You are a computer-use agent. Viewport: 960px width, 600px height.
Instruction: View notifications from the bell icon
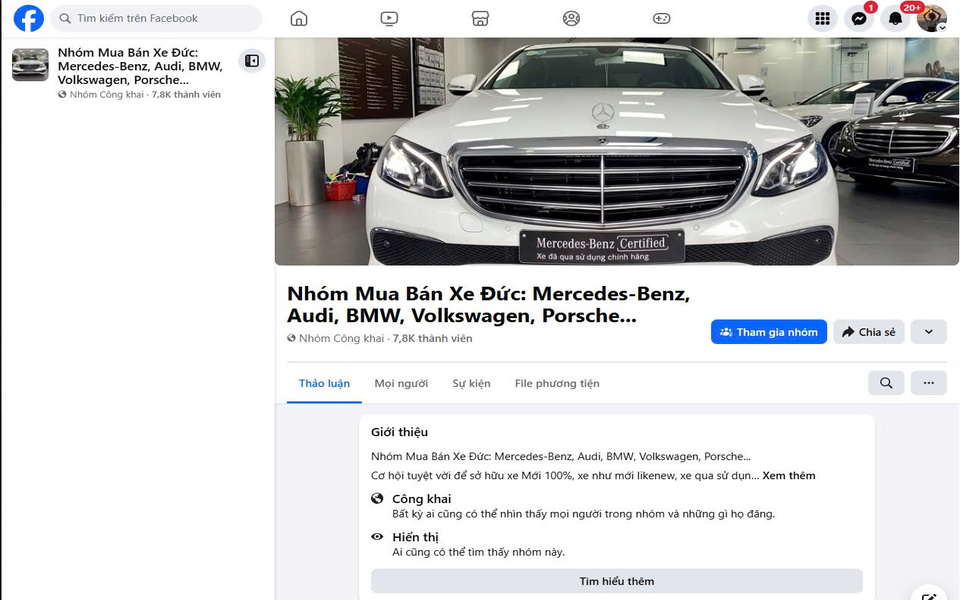(x=895, y=18)
